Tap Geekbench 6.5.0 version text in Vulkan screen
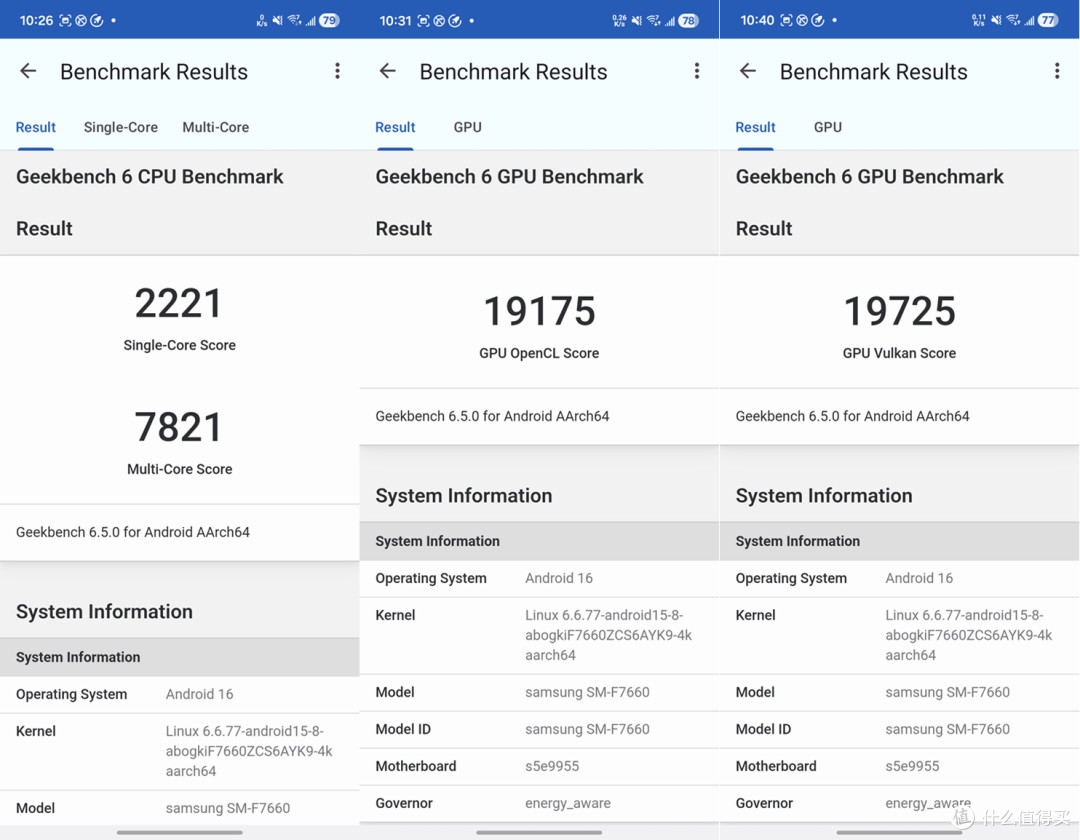This screenshot has width=1080, height=840. (x=853, y=416)
